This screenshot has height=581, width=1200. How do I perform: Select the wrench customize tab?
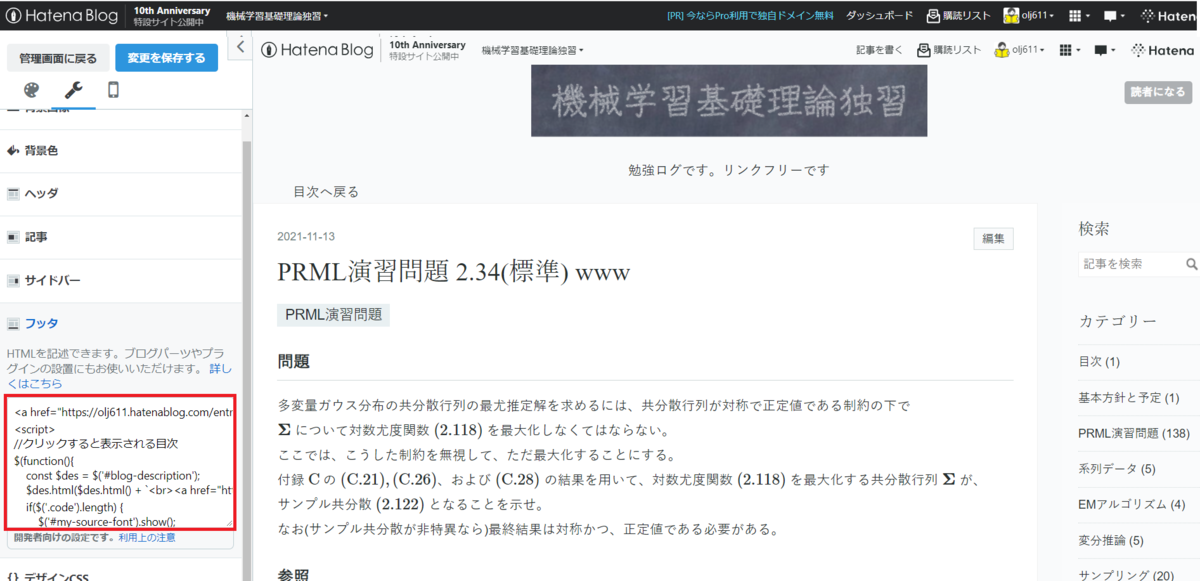(x=73, y=90)
